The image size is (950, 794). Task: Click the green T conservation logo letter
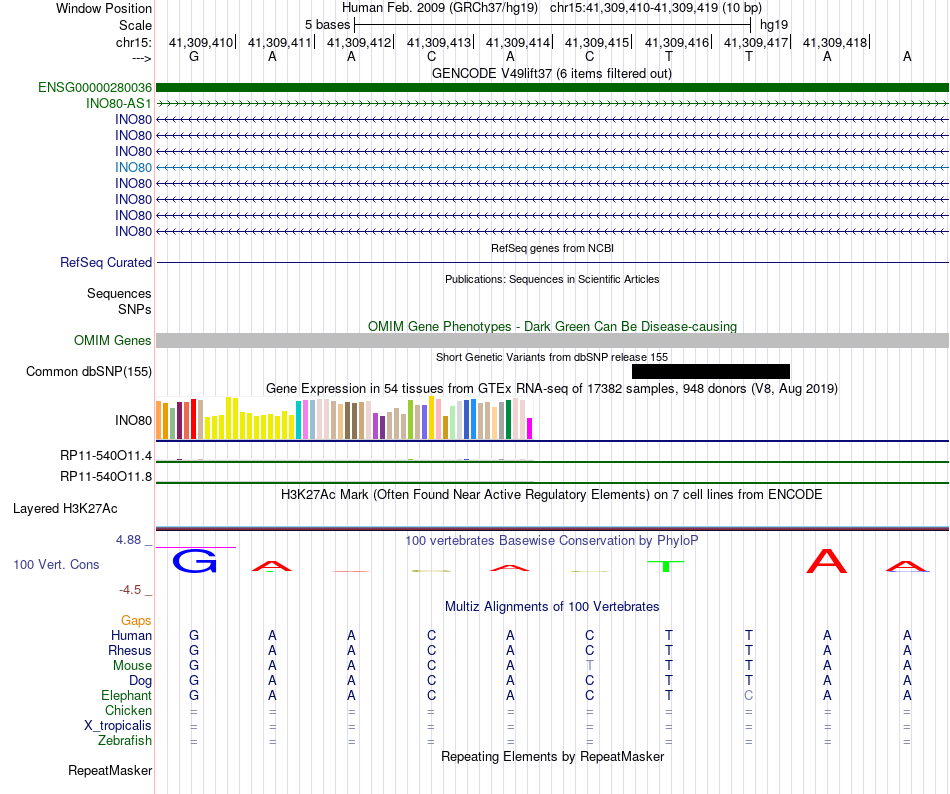click(x=666, y=566)
